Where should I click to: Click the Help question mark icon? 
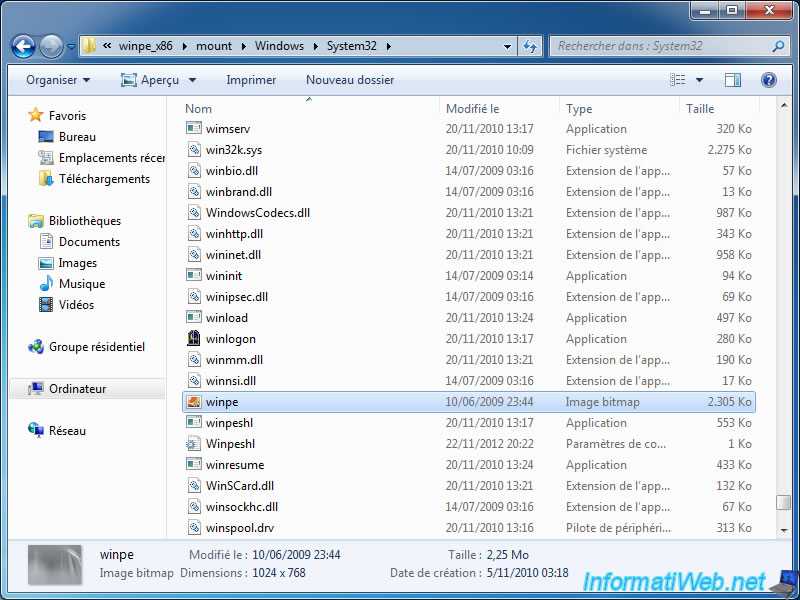click(769, 80)
